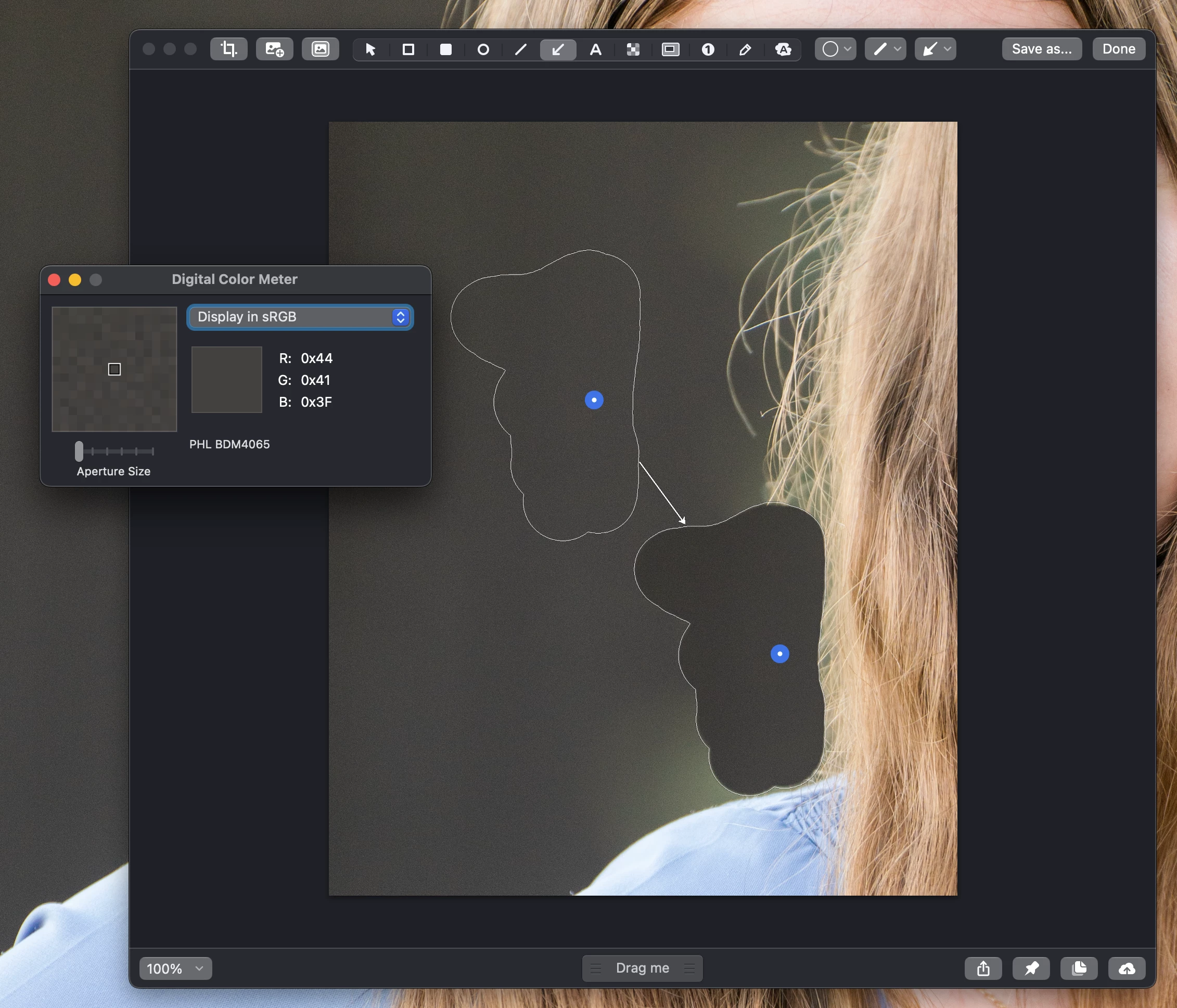This screenshot has width=1177, height=1008.
Task: Expand the line thickness dropdown
Action: (886, 49)
